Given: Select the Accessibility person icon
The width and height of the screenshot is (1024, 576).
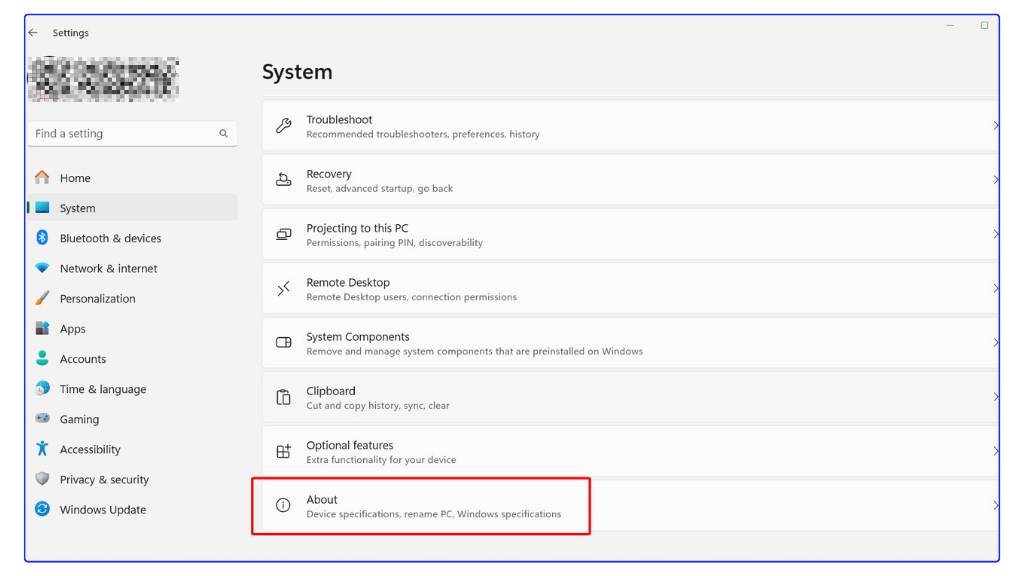Looking at the screenshot, I should pos(42,449).
